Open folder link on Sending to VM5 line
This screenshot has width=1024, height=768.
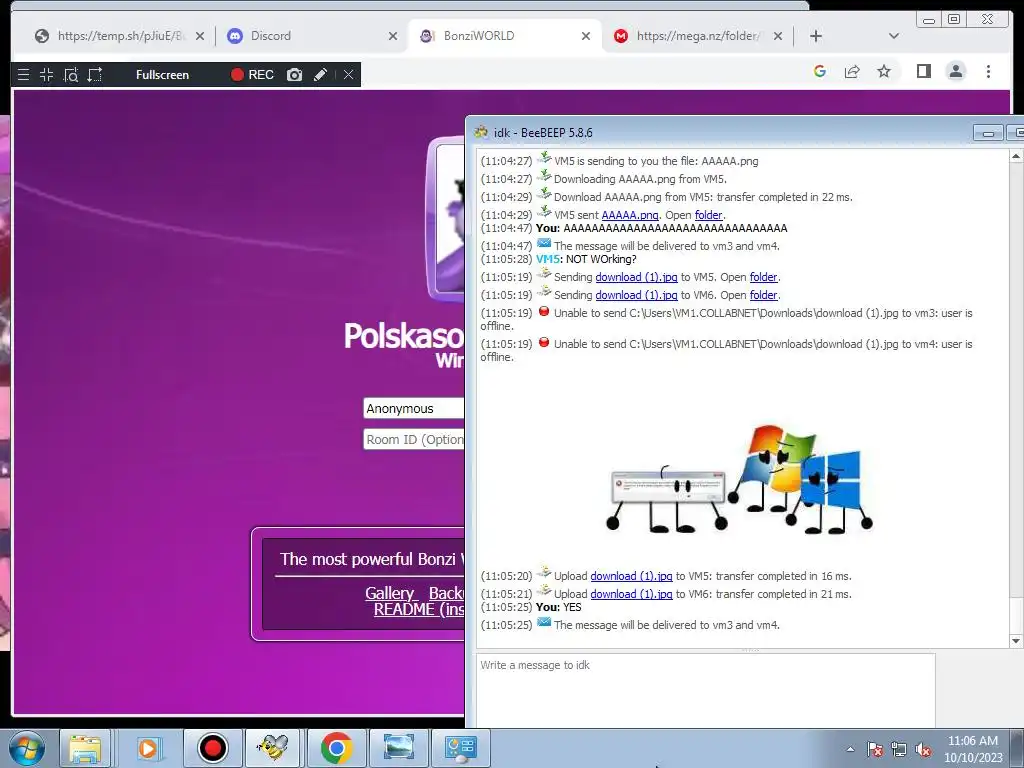click(763, 277)
